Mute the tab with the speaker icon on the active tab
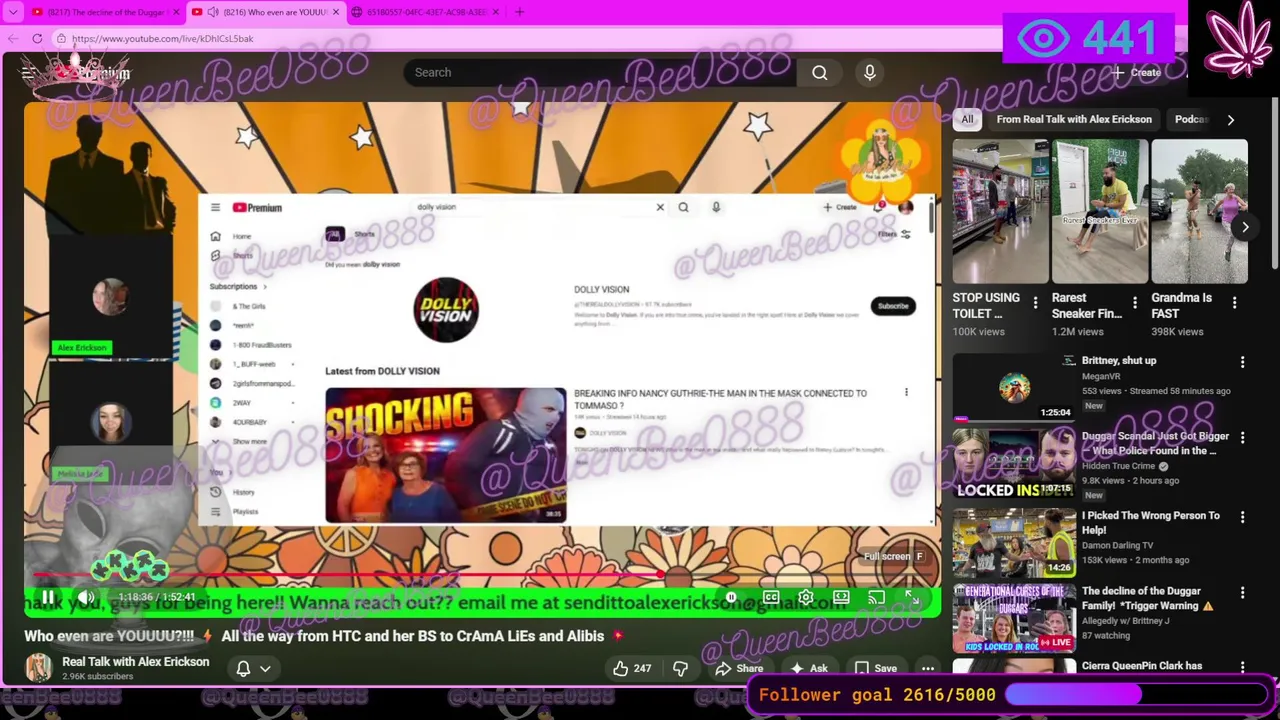This screenshot has width=1280, height=720. 212,12
